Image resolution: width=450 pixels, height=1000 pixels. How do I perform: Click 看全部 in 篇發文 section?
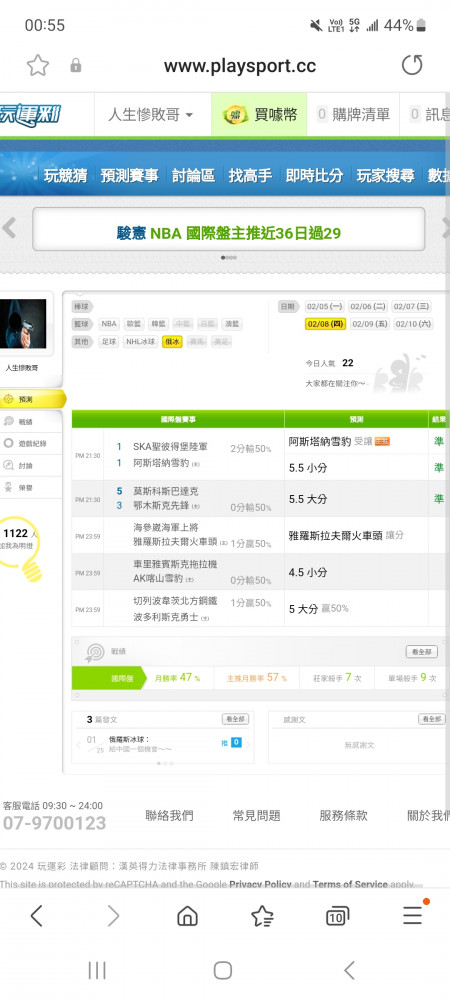[x=235, y=719]
